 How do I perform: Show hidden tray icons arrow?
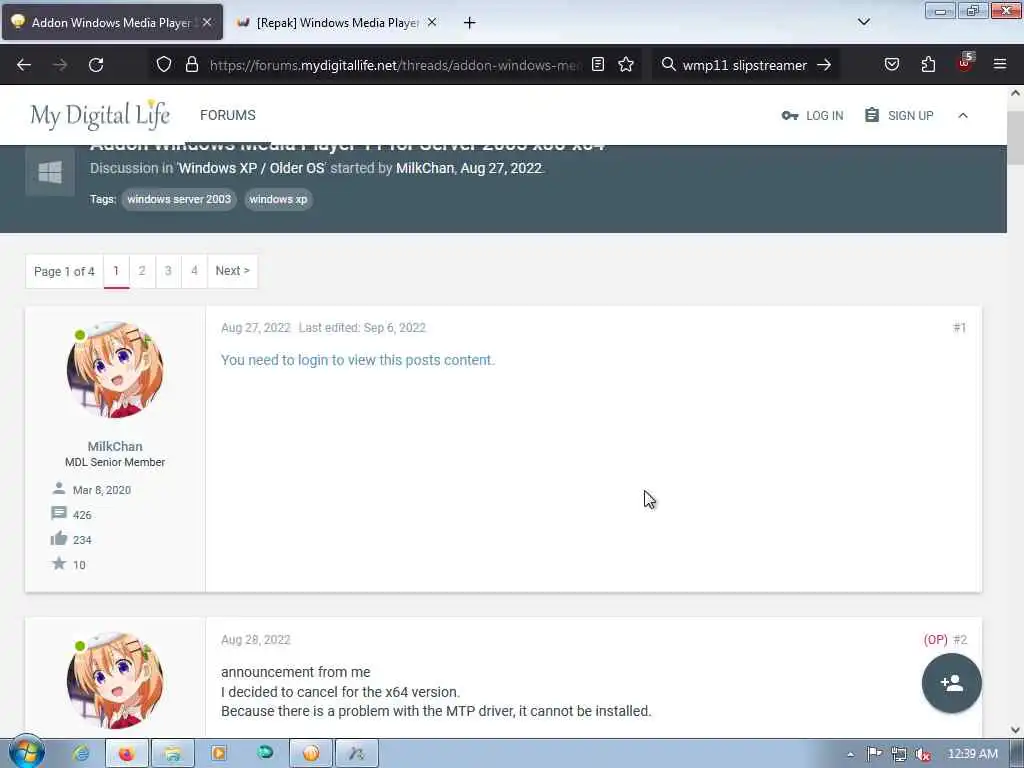(x=850, y=755)
